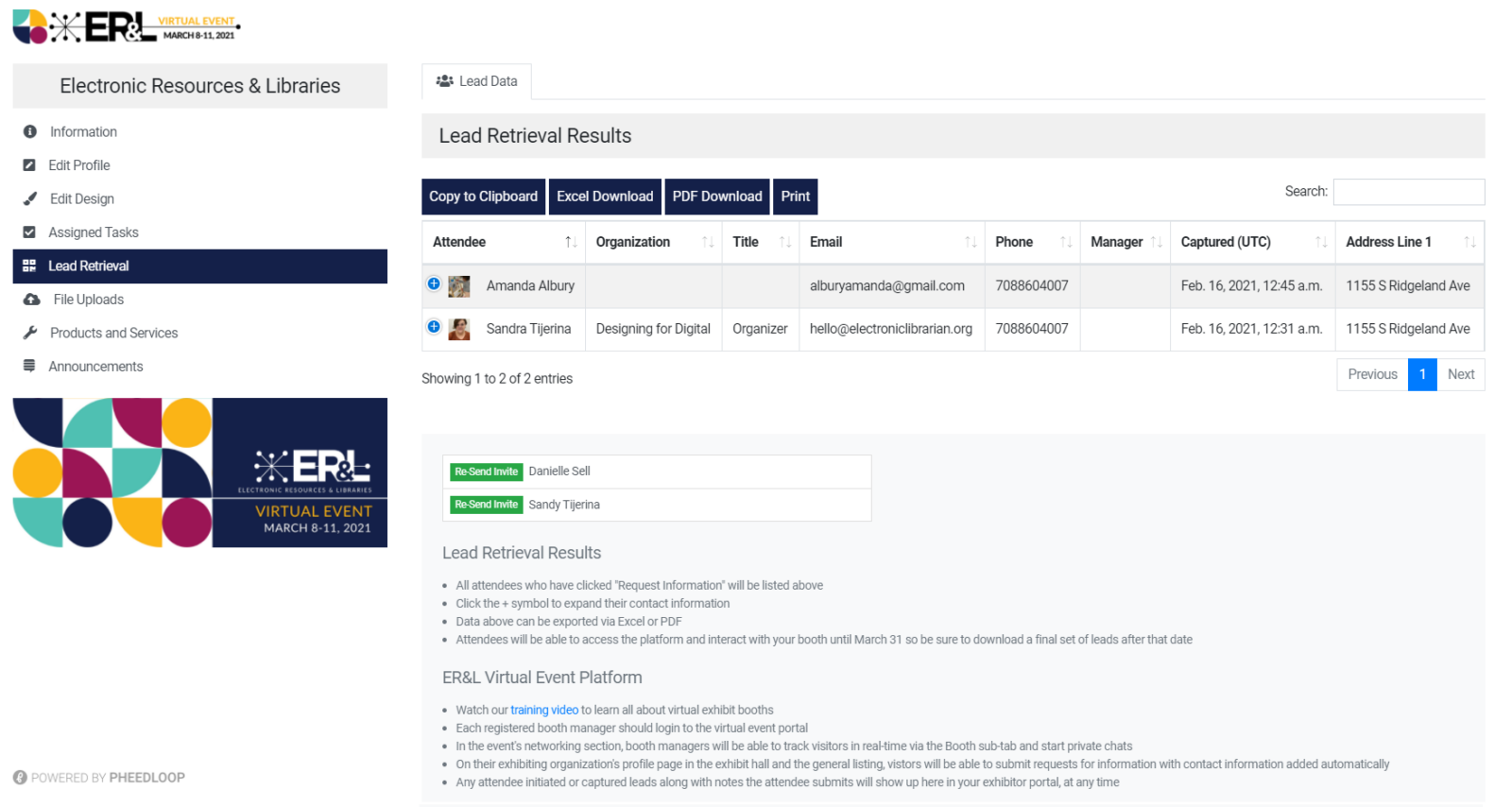Click the PheedLoop logo icon in footer
The image size is (1512, 807).
click(20, 778)
